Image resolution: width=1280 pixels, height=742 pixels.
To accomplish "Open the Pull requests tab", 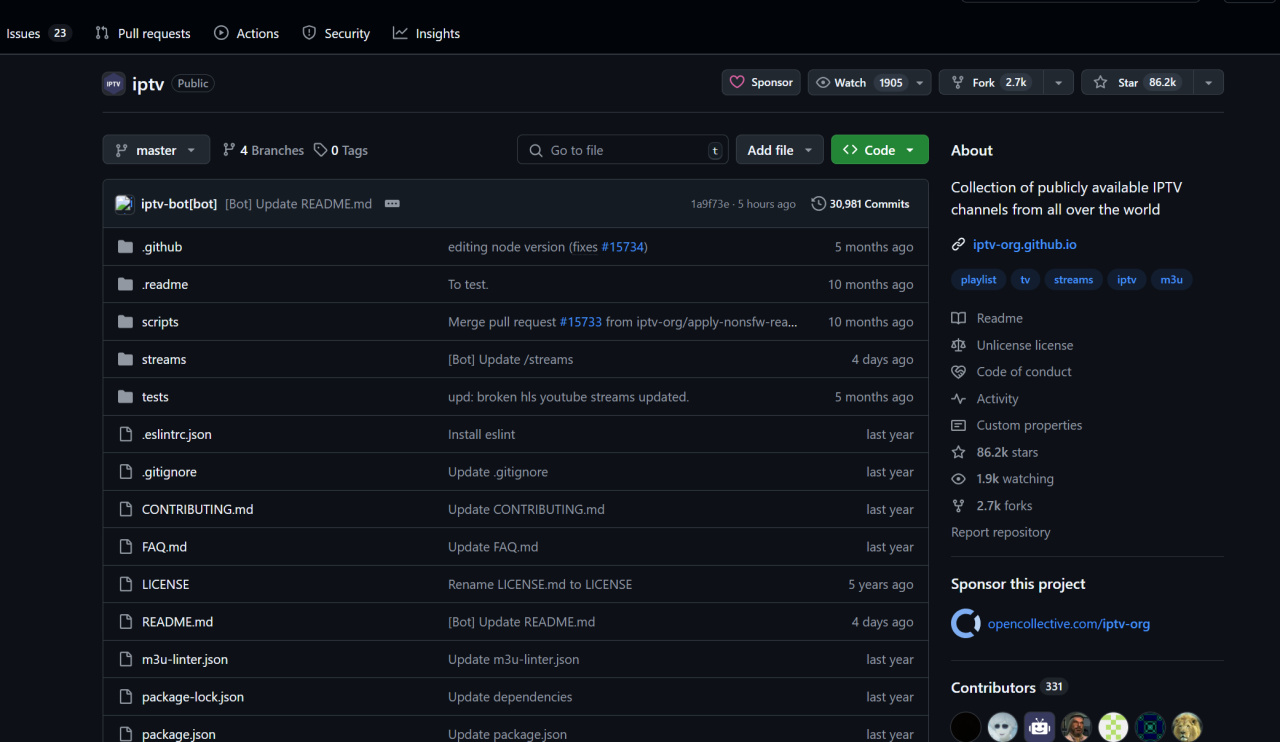I will coord(143,33).
